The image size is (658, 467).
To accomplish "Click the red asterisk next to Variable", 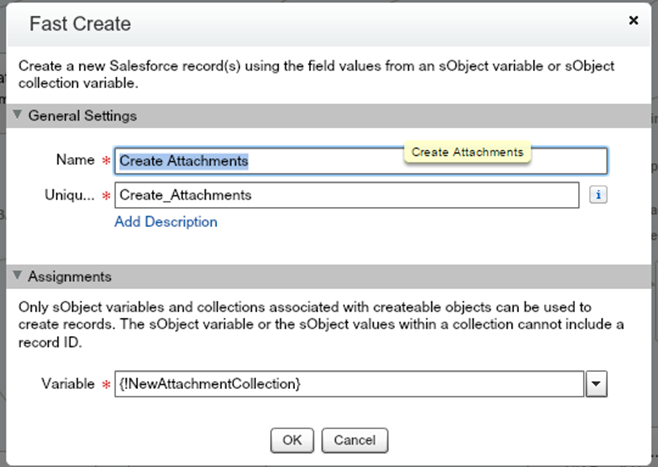I will (x=105, y=384).
